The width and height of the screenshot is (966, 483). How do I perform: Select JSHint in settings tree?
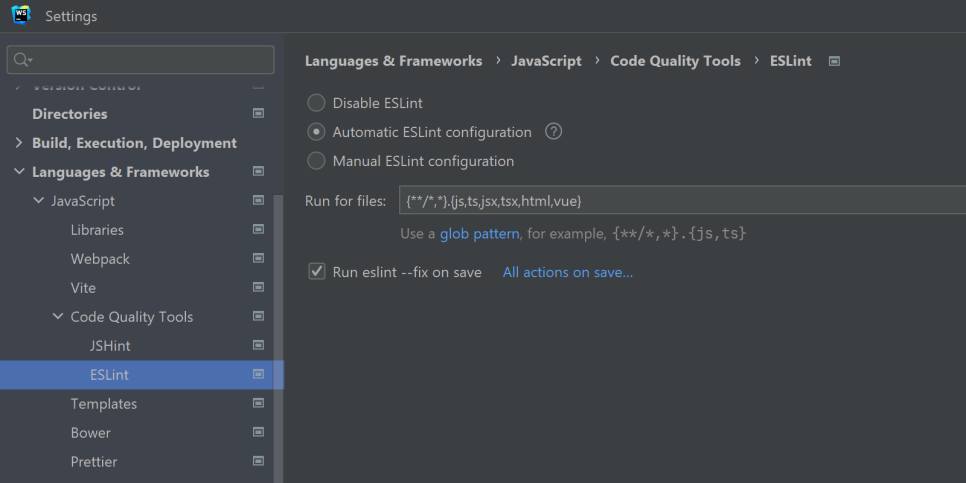pos(110,346)
